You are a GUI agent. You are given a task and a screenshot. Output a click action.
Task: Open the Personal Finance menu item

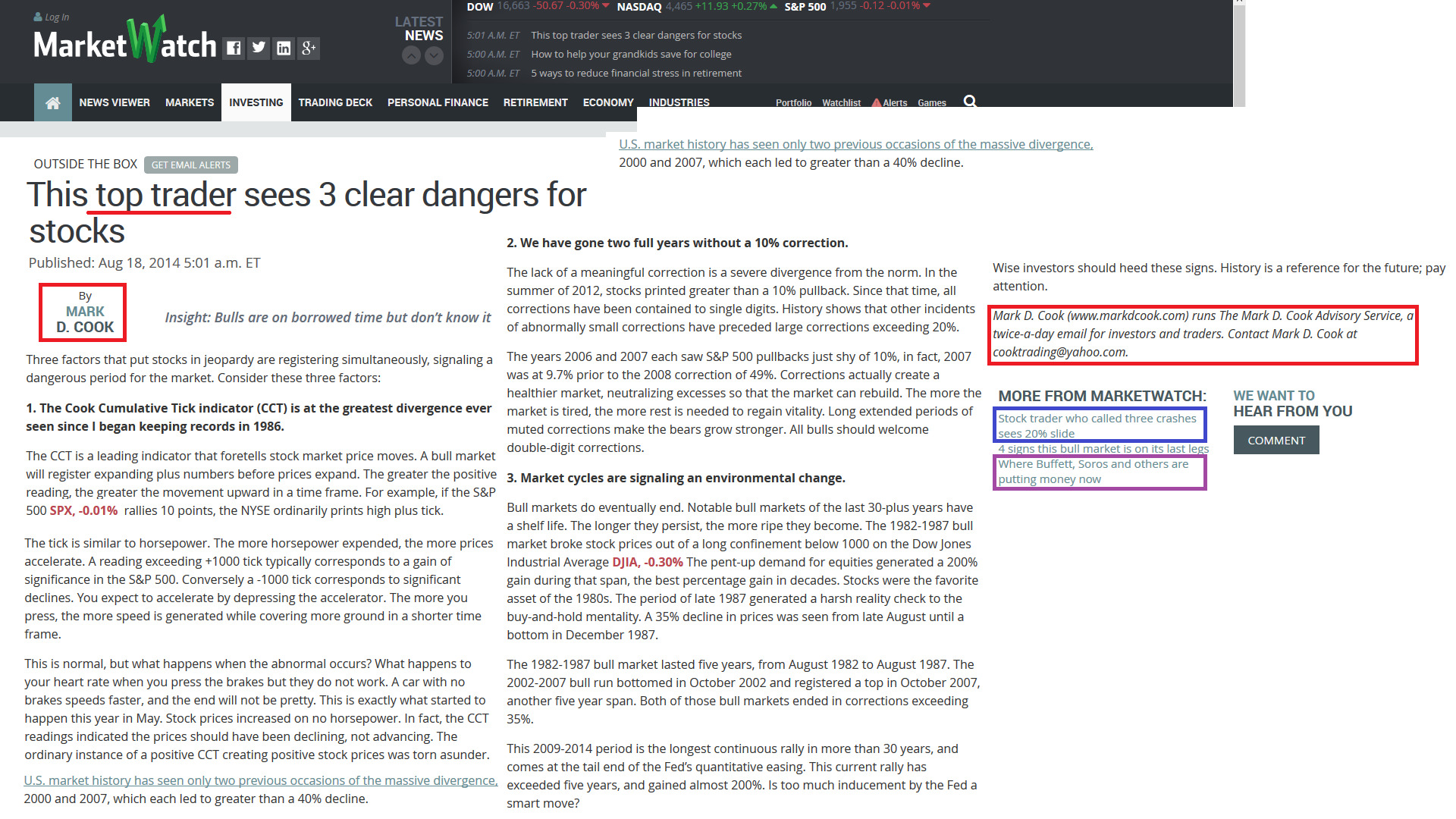coord(438,102)
